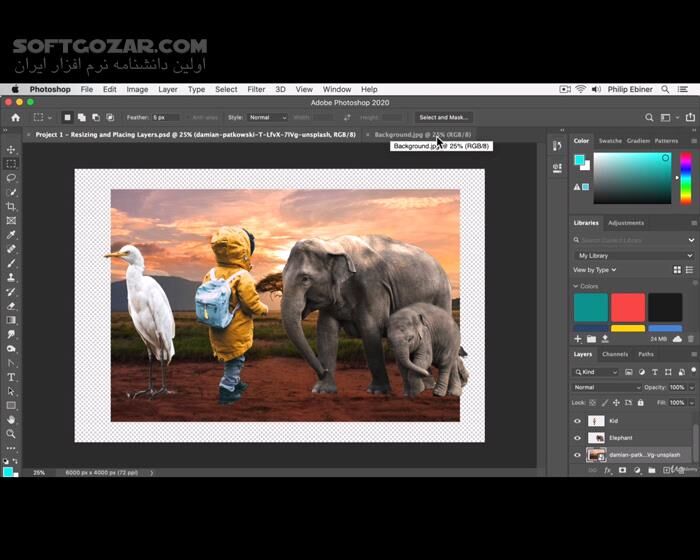Collapse the Colors section in Libraries
This screenshot has height=560, width=700.
(576, 286)
